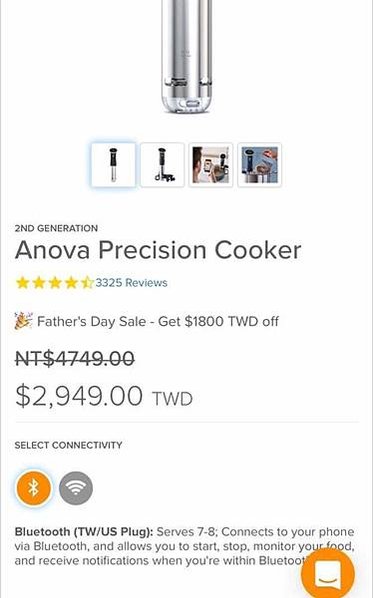Open the 3325 Reviews link

pyautogui.click(x=131, y=283)
